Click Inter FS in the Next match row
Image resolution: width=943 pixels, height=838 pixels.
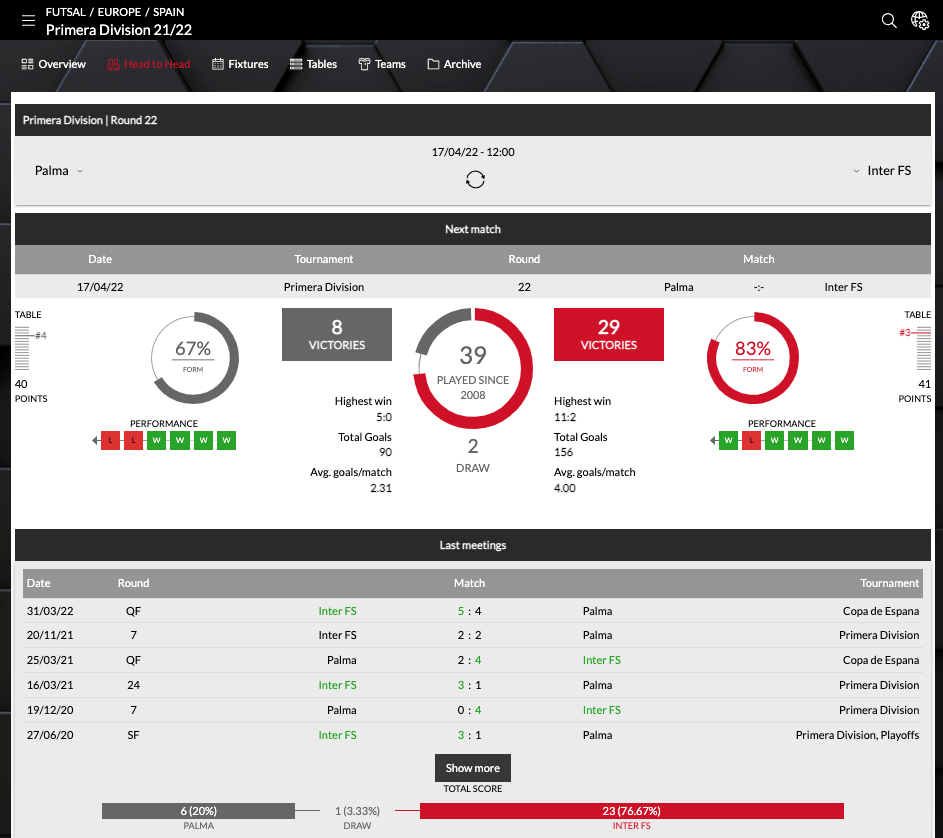click(x=843, y=287)
